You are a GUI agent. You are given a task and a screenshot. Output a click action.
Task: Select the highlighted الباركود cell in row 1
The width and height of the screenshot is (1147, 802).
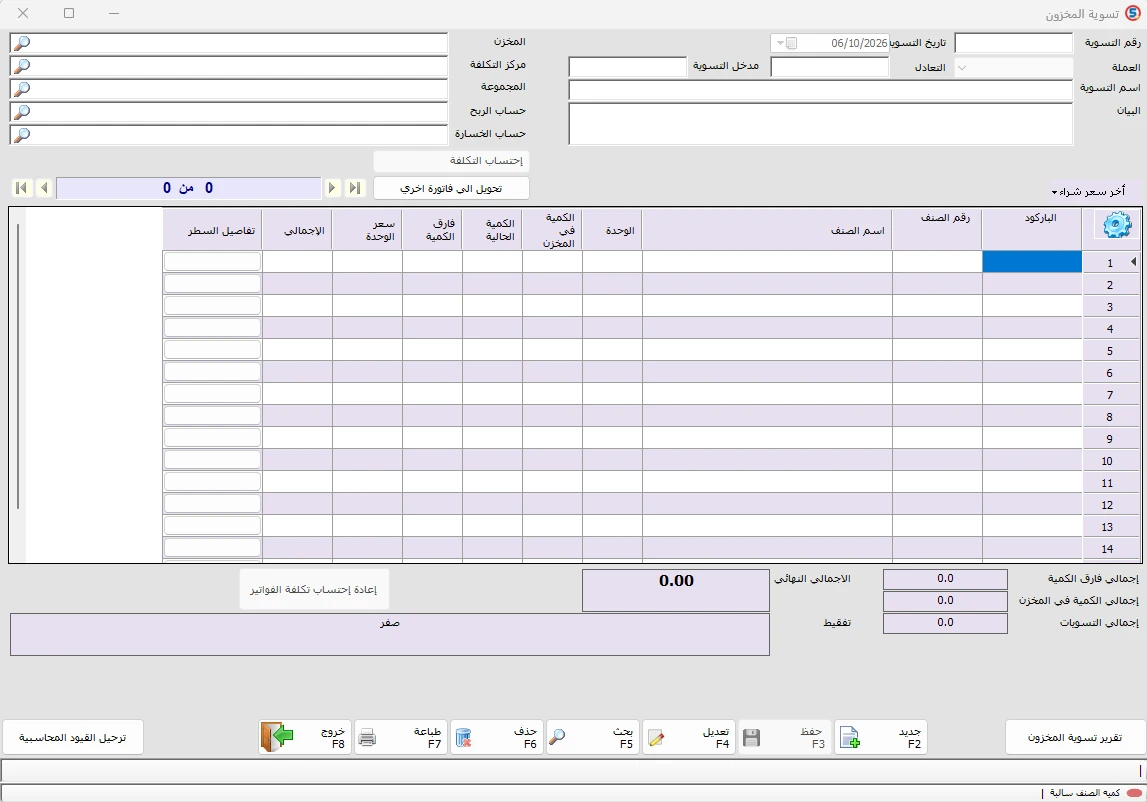[x=1031, y=262]
